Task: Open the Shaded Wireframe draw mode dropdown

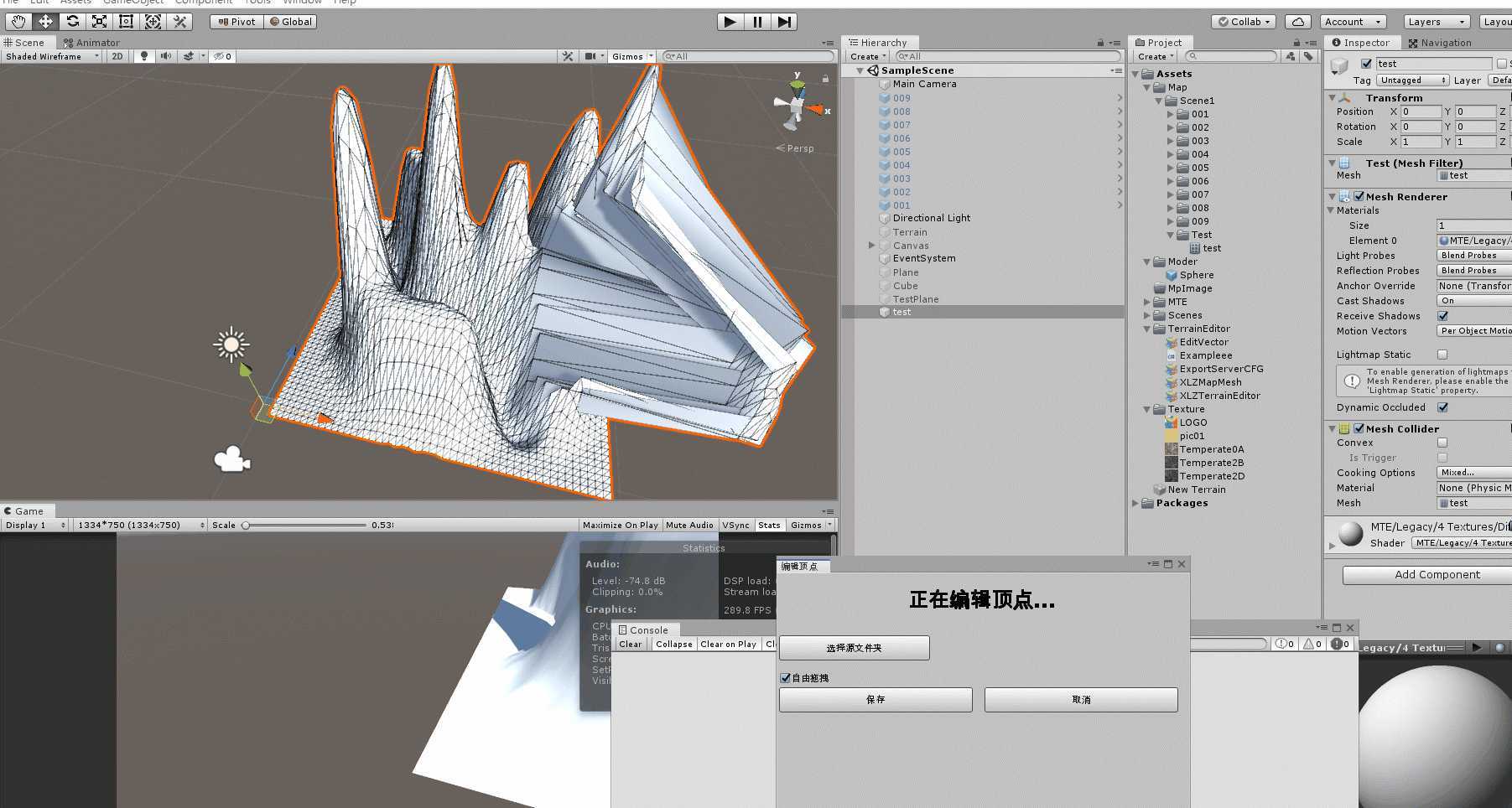Action: [x=51, y=56]
